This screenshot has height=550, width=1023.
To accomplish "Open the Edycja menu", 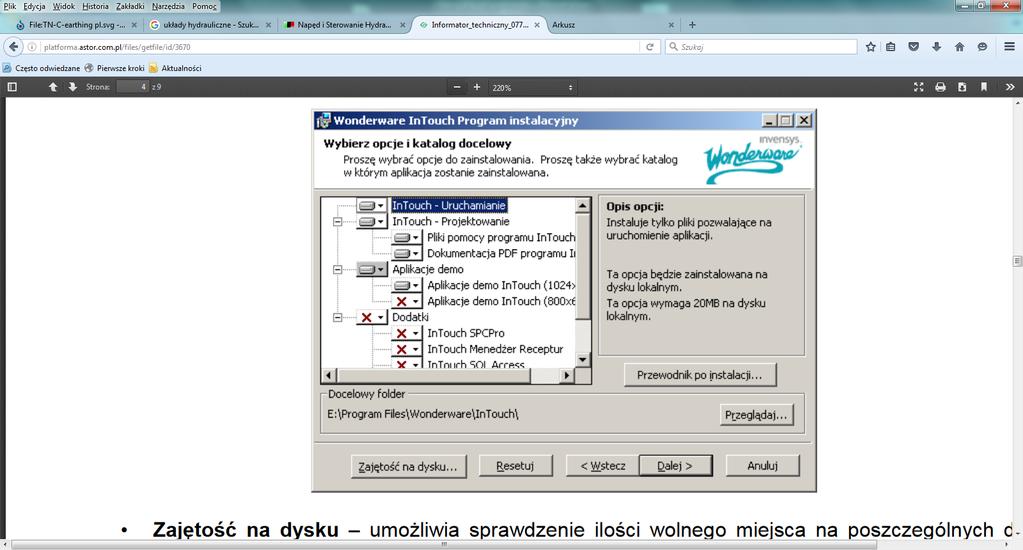I will 34,6.
